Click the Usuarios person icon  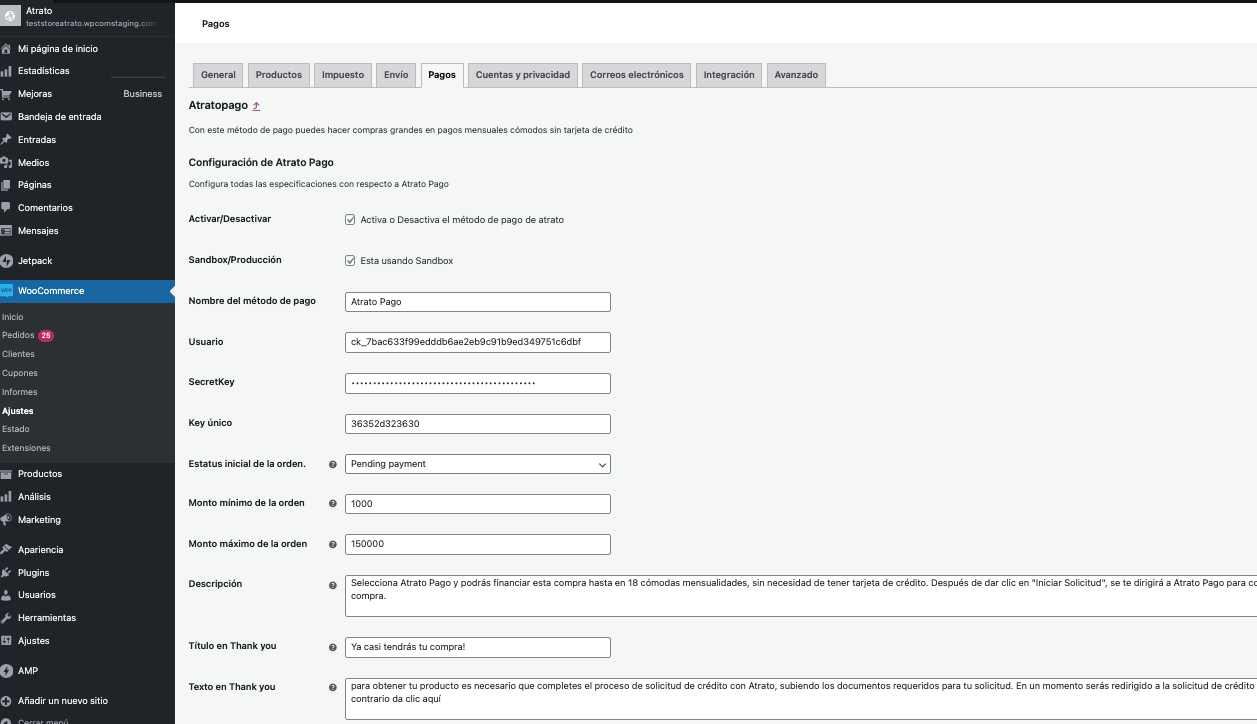click(7, 595)
